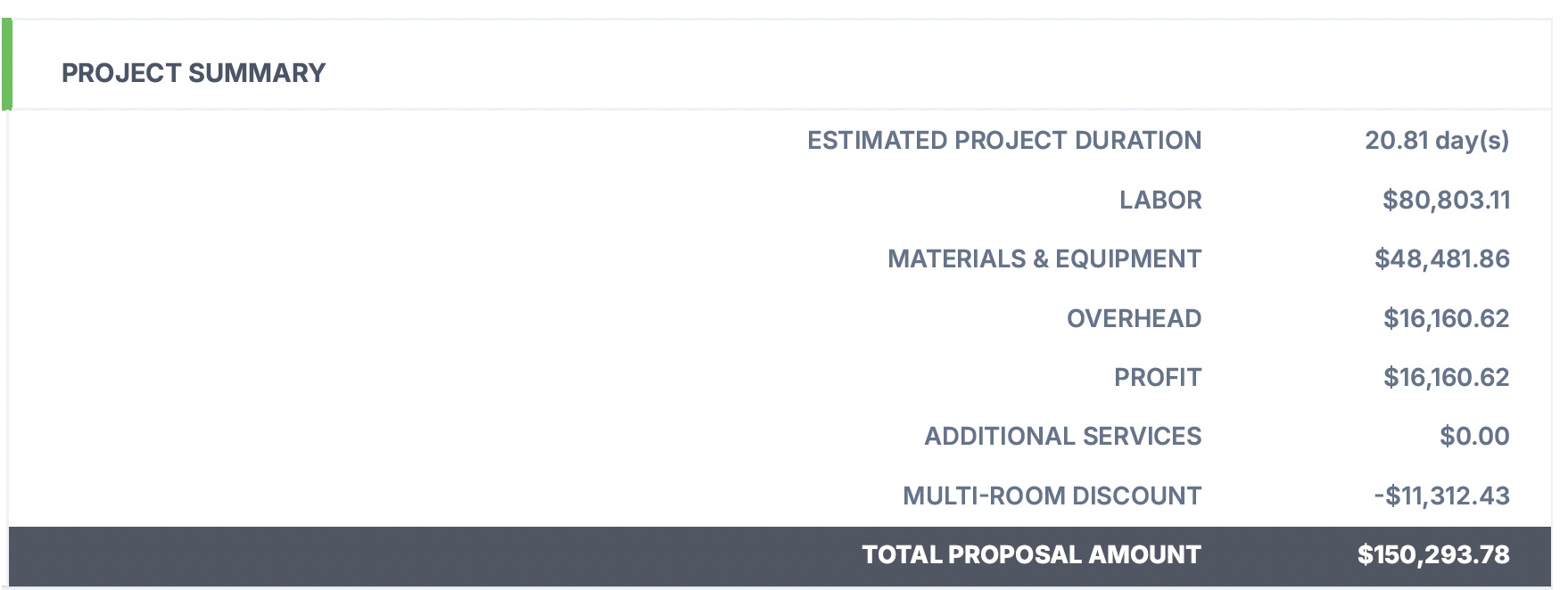Click the Profit amount of $16,160.62
Screen dimensions: 1568x590
(x=1446, y=378)
